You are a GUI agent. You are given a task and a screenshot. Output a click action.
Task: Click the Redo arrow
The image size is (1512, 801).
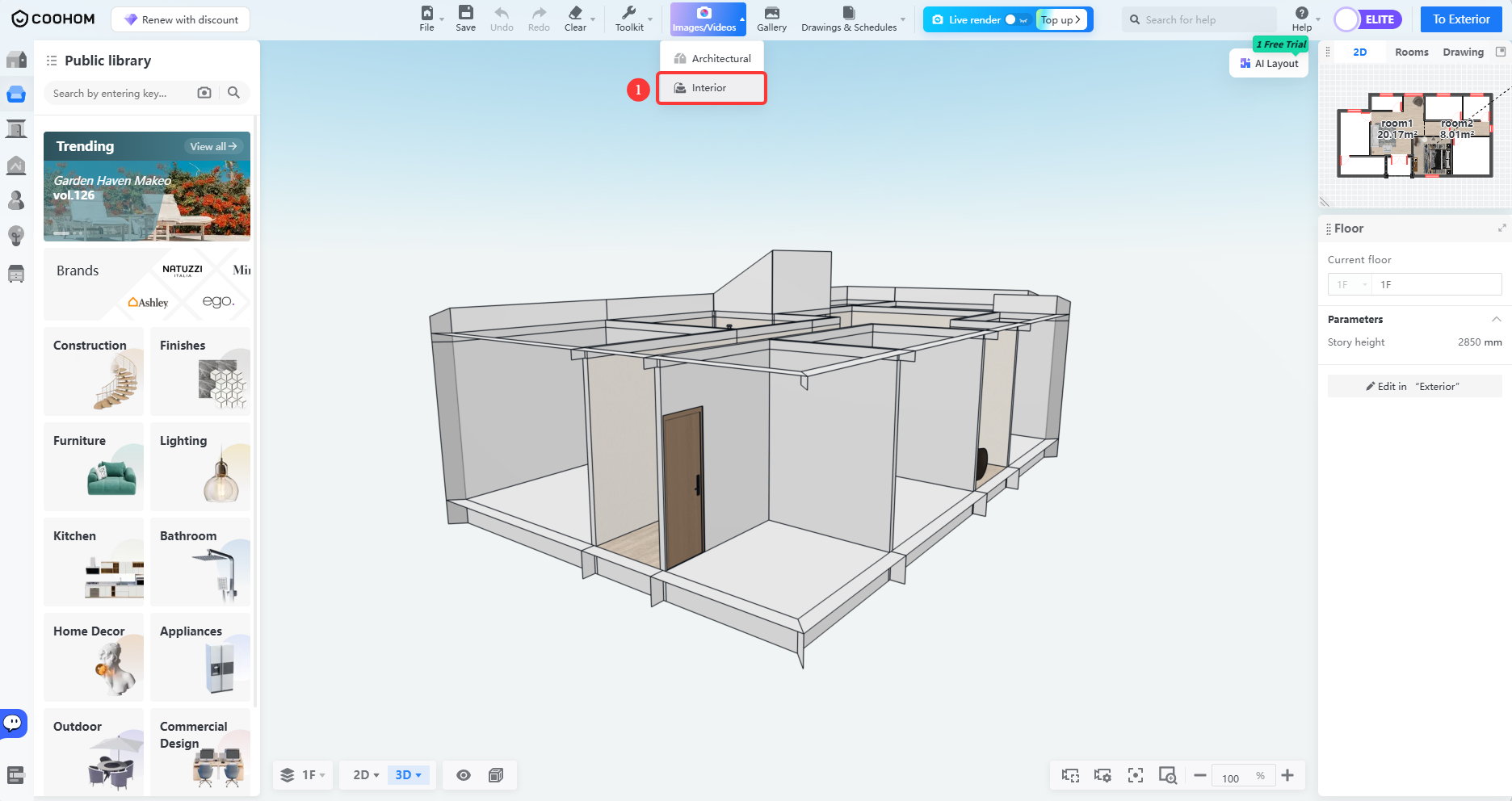click(539, 13)
